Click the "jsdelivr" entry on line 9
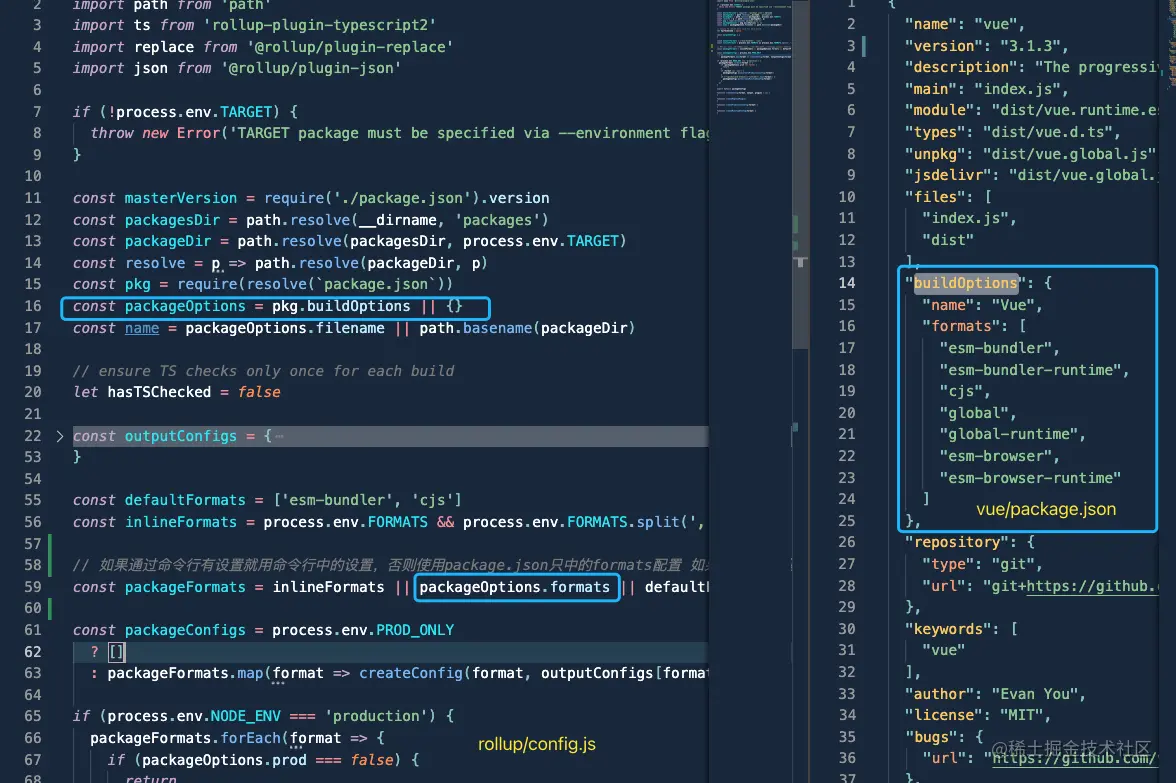The width and height of the screenshot is (1176, 783). 1030,176
